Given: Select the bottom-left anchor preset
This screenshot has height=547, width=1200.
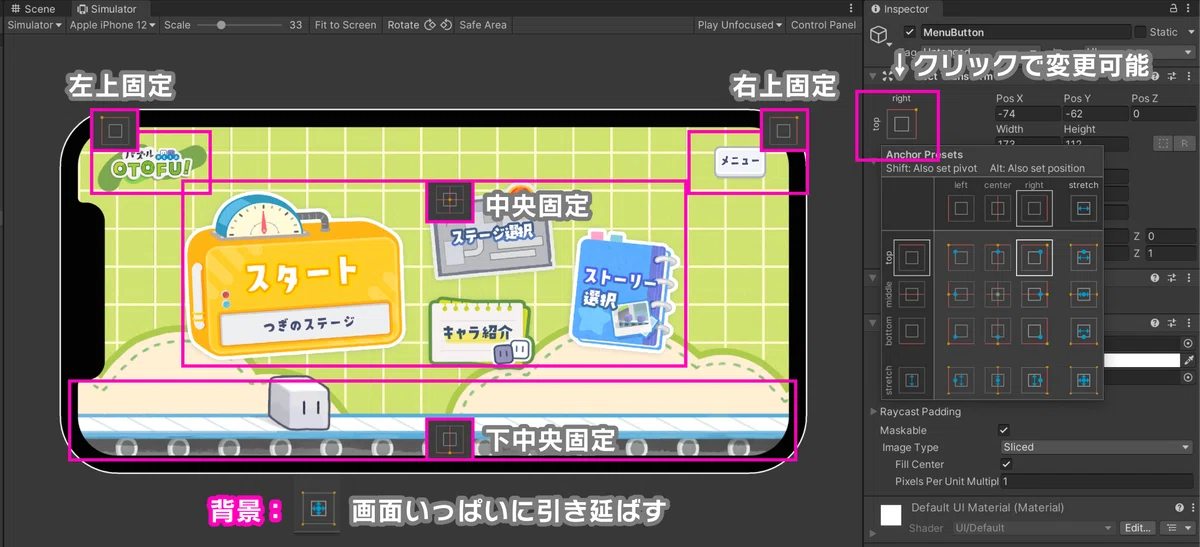Looking at the screenshot, I should coord(960,330).
